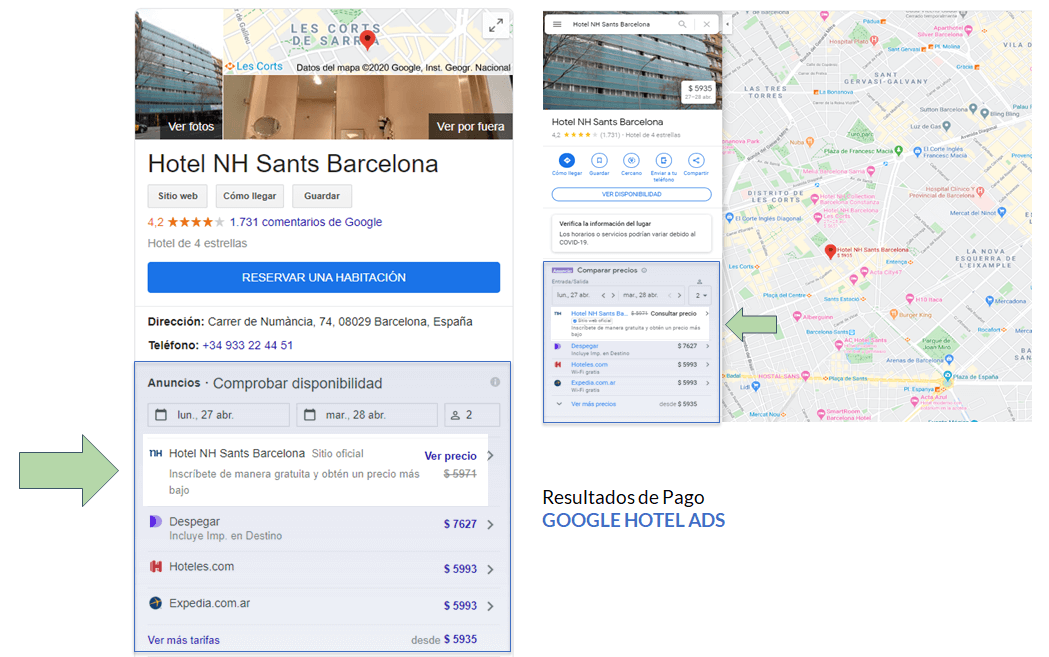Viewport: 1049px width, 657px height.
Task: Expand the Hoteles.com $ 5993 row chevron
Action: 491,569
